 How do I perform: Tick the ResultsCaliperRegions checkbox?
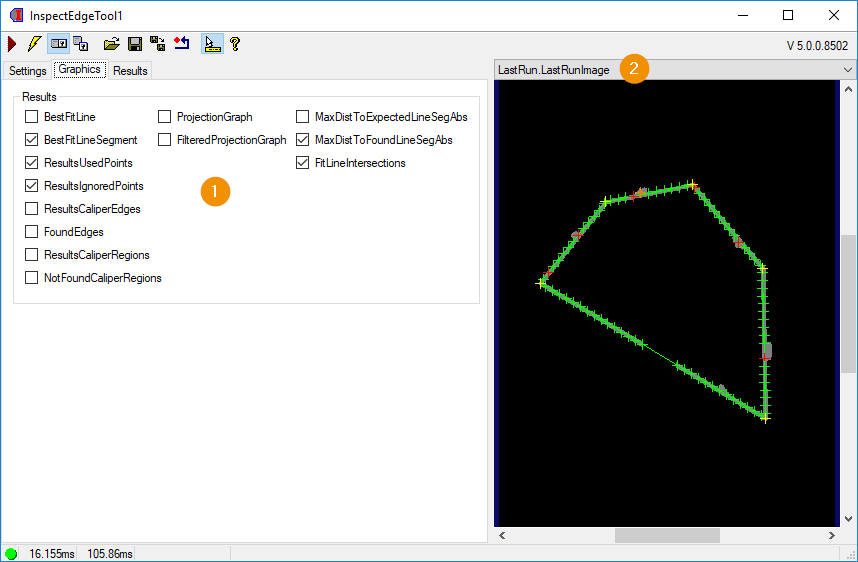coord(32,254)
